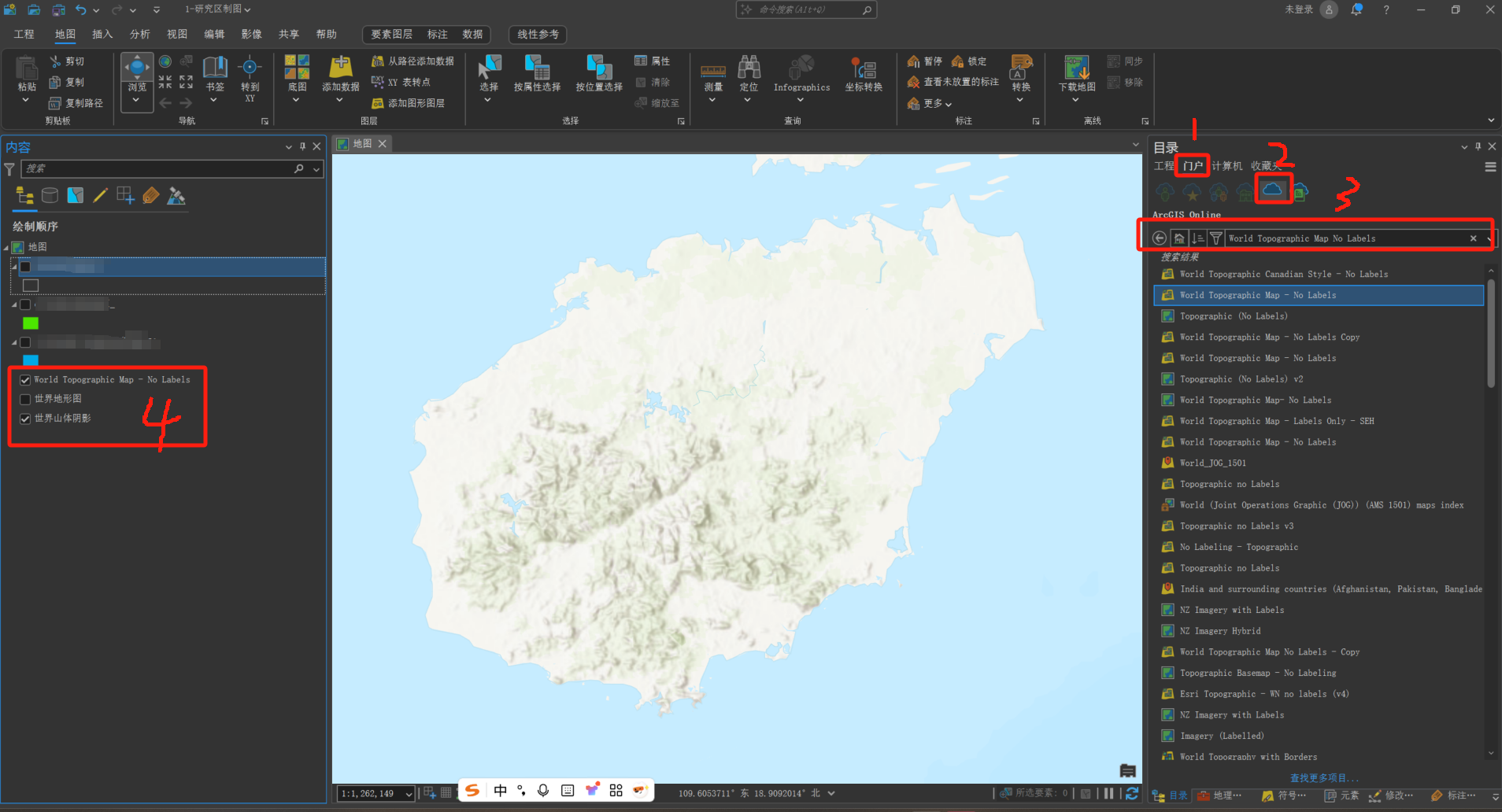Expand the Infographics dropdown arrow
1502x812 pixels.
[x=801, y=100]
